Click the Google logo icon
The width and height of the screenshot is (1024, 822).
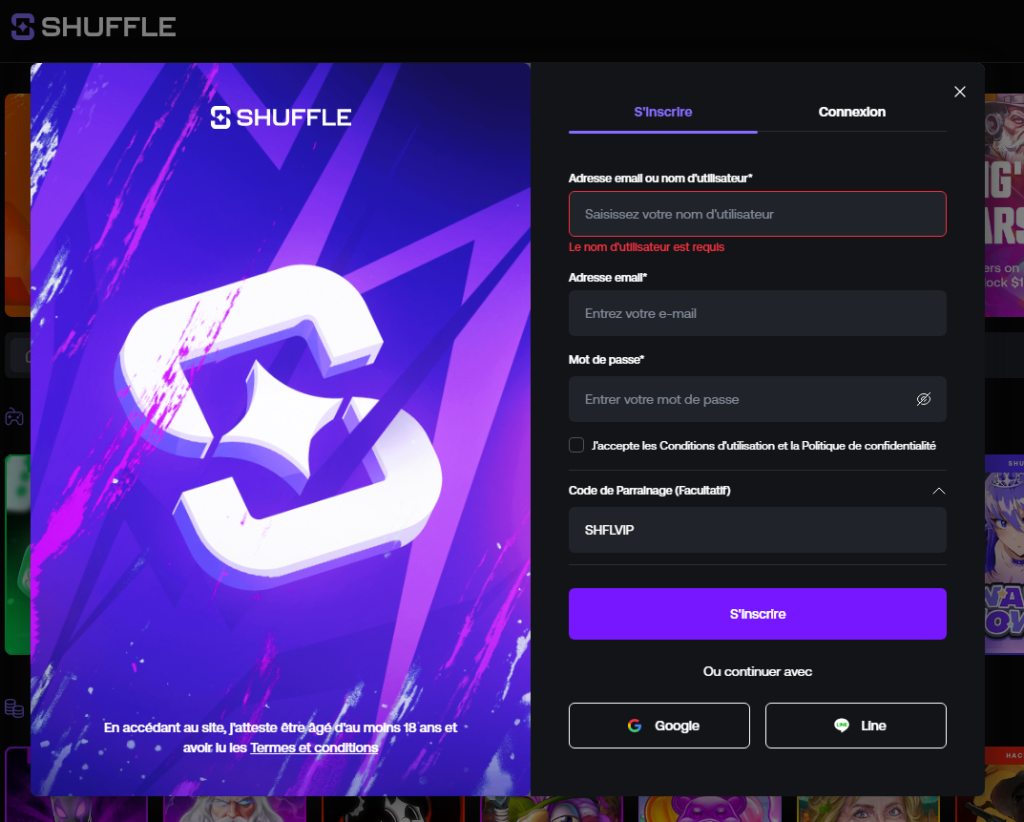tap(635, 725)
